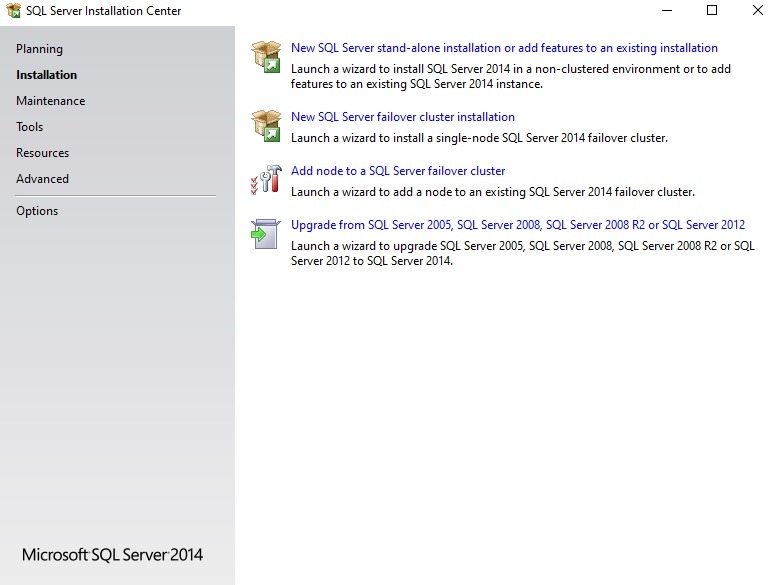Switch to the Advanced section
Image resolution: width=781 pixels, height=585 pixels.
[42, 179]
